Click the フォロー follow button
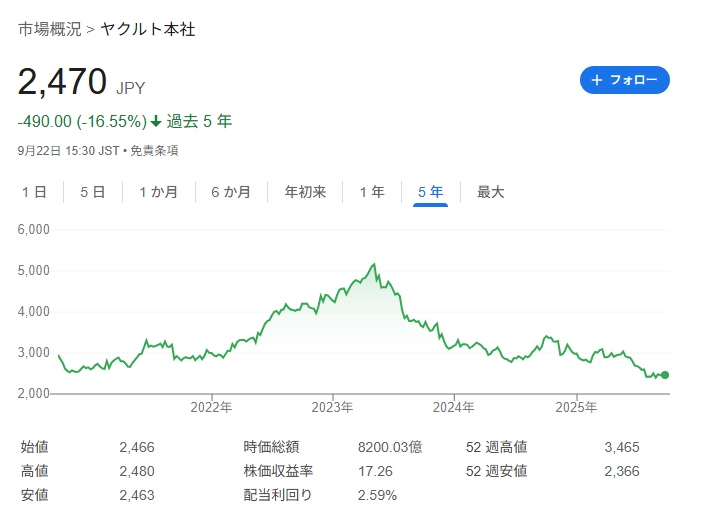The width and height of the screenshot is (714, 519). click(624, 80)
